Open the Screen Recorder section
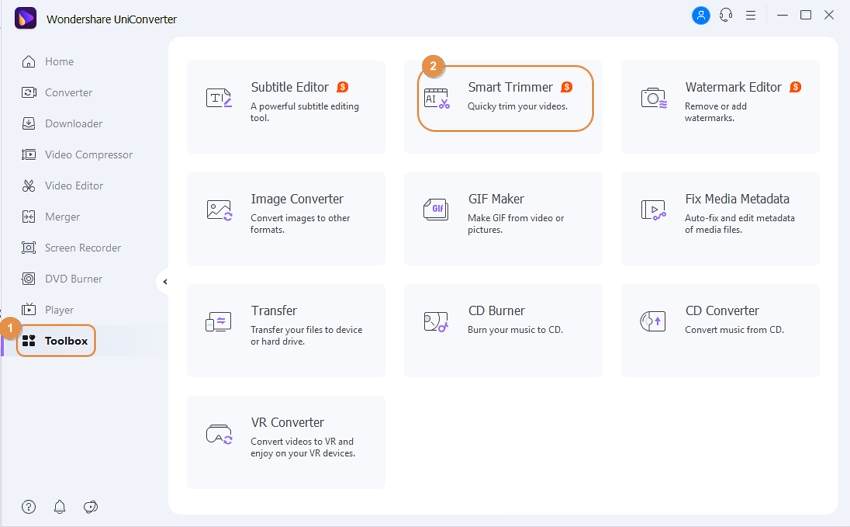 coord(82,248)
